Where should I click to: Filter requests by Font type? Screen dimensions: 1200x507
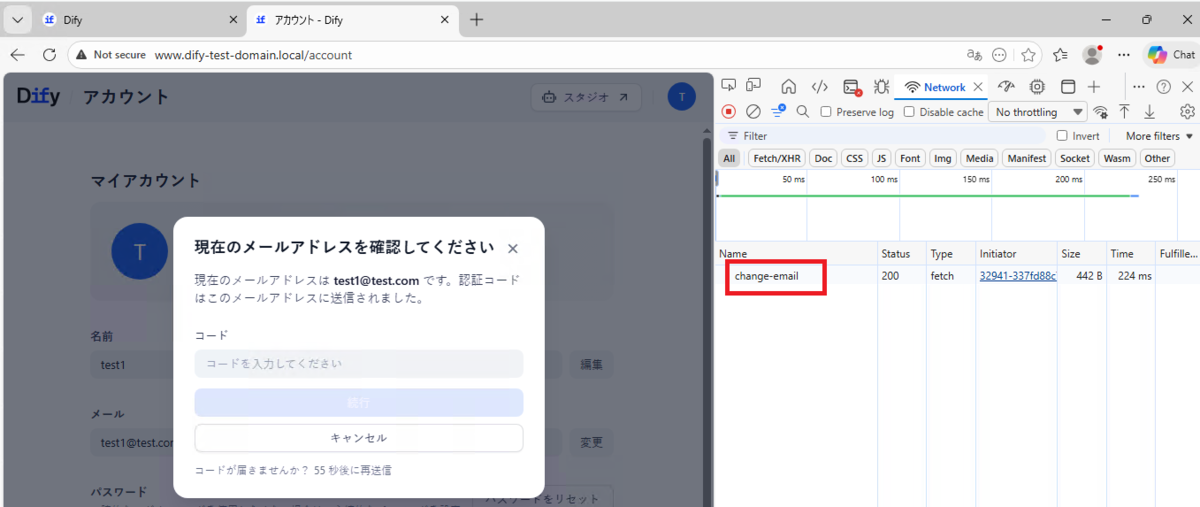(910, 158)
